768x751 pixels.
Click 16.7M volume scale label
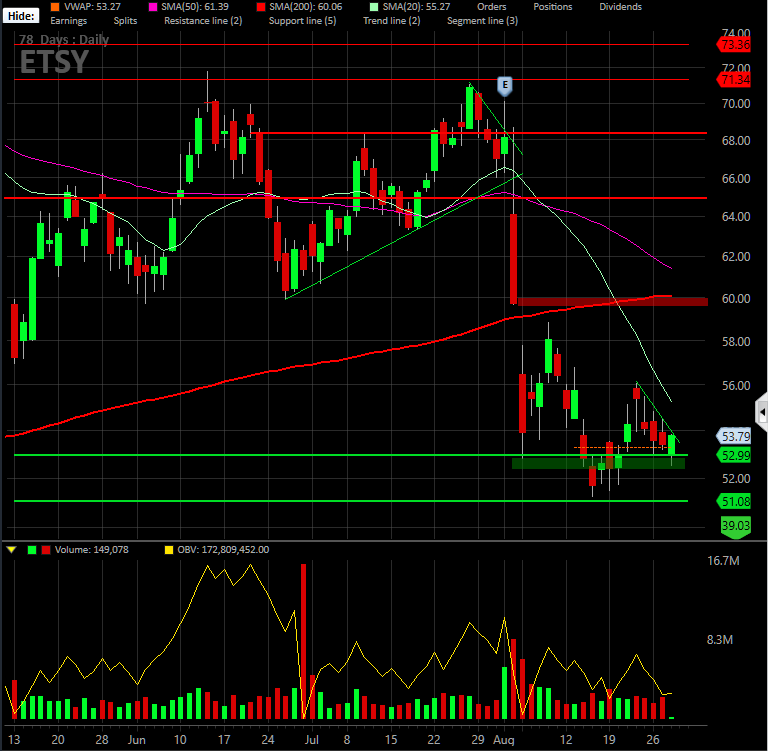(x=723, y=560)
